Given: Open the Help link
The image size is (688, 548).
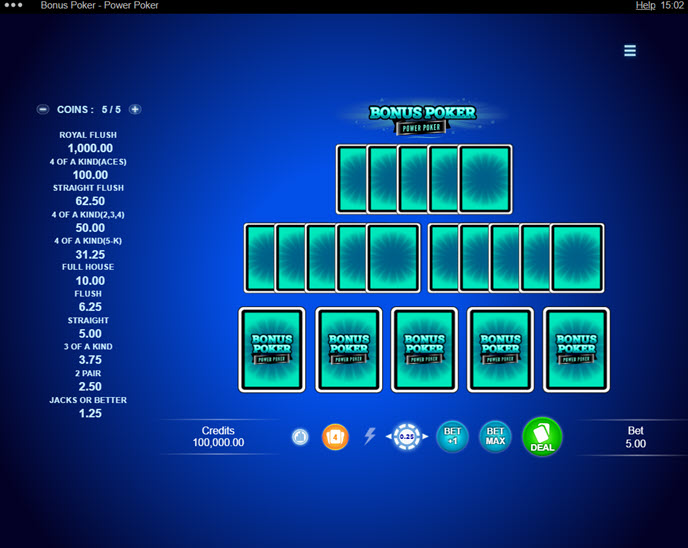Looking at the screenshot, I should tap(645, 6).
